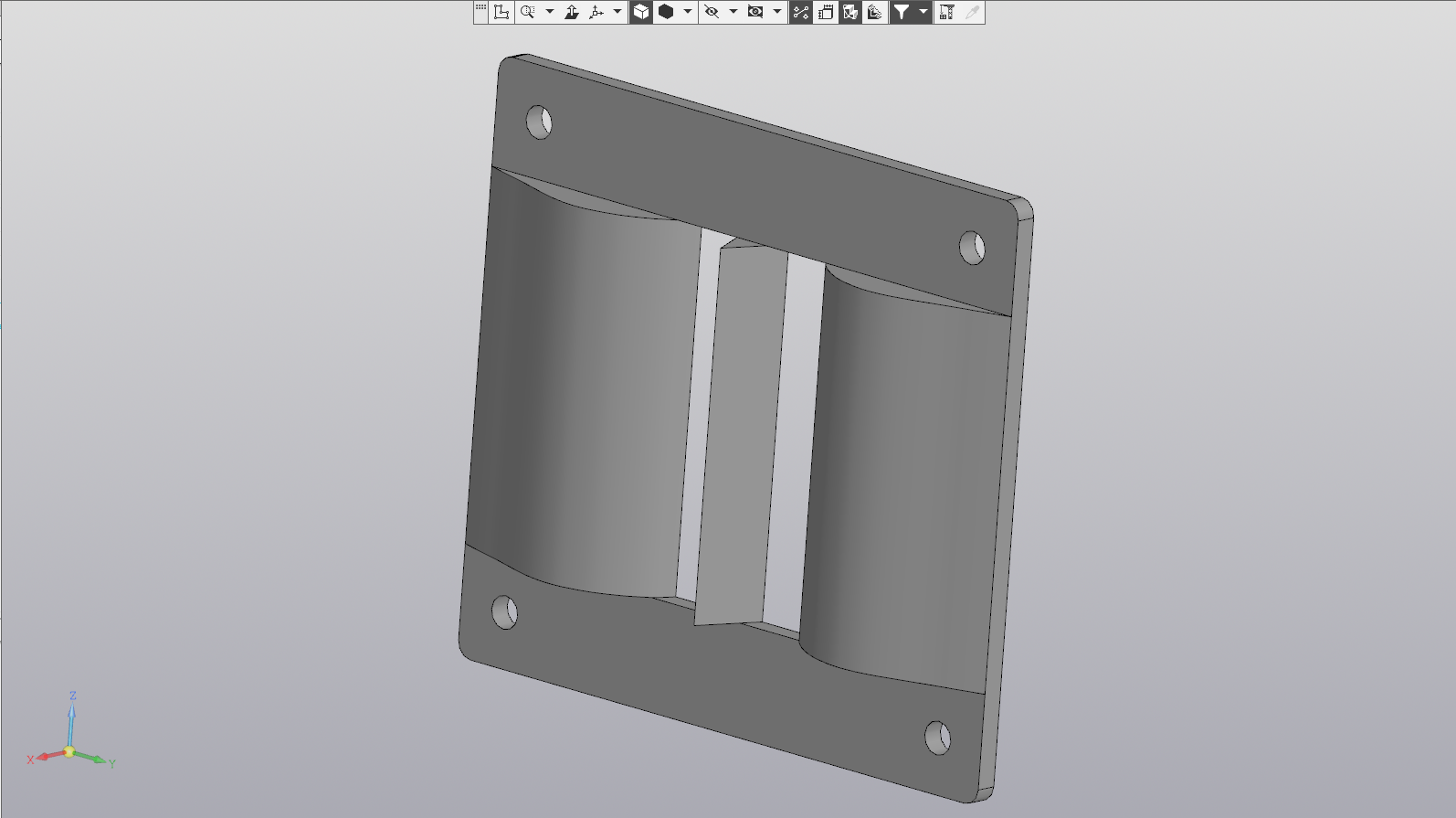Activate the zoom window magnifier tool

pyautogui.click(x=528, y=12)
